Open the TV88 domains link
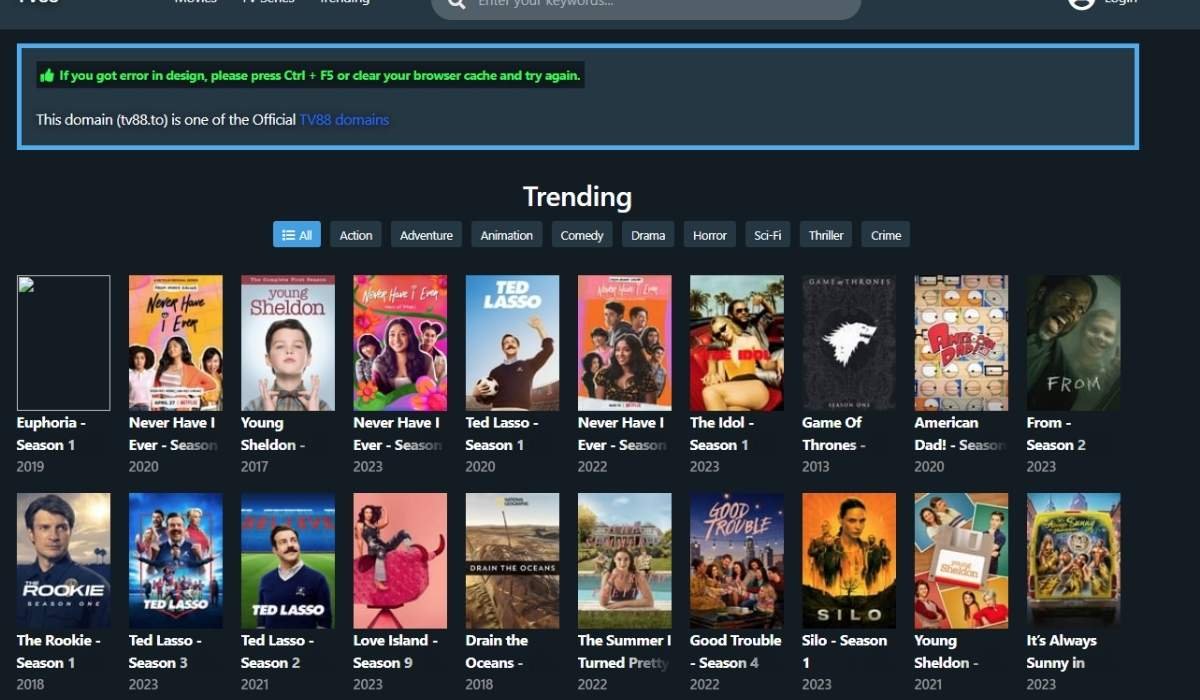The image size is (1200, 700). point(344,120)
